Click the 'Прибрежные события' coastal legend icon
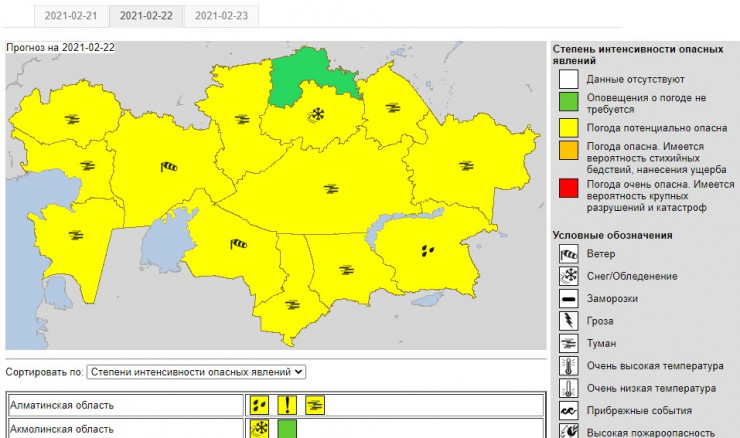This screenshot has width=740, height=438. (x=568, y=411)
